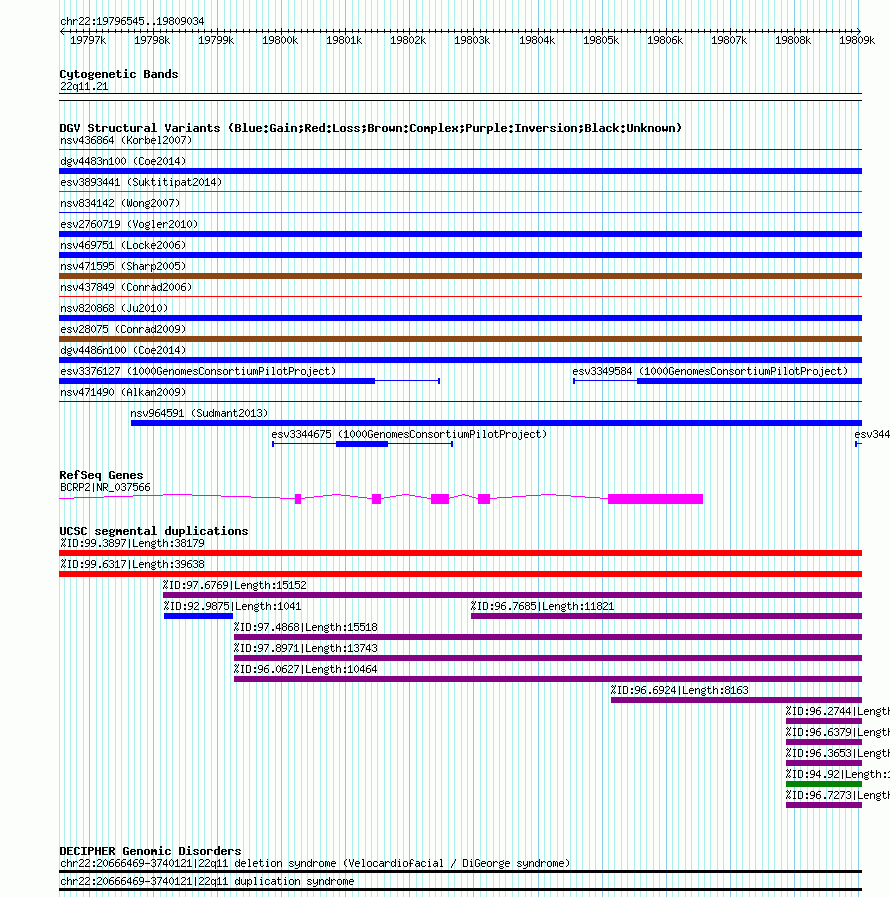Select the Cytogenetic Bands track heading
This screenshot has width=890, height=897.
[x=119, y=74]
